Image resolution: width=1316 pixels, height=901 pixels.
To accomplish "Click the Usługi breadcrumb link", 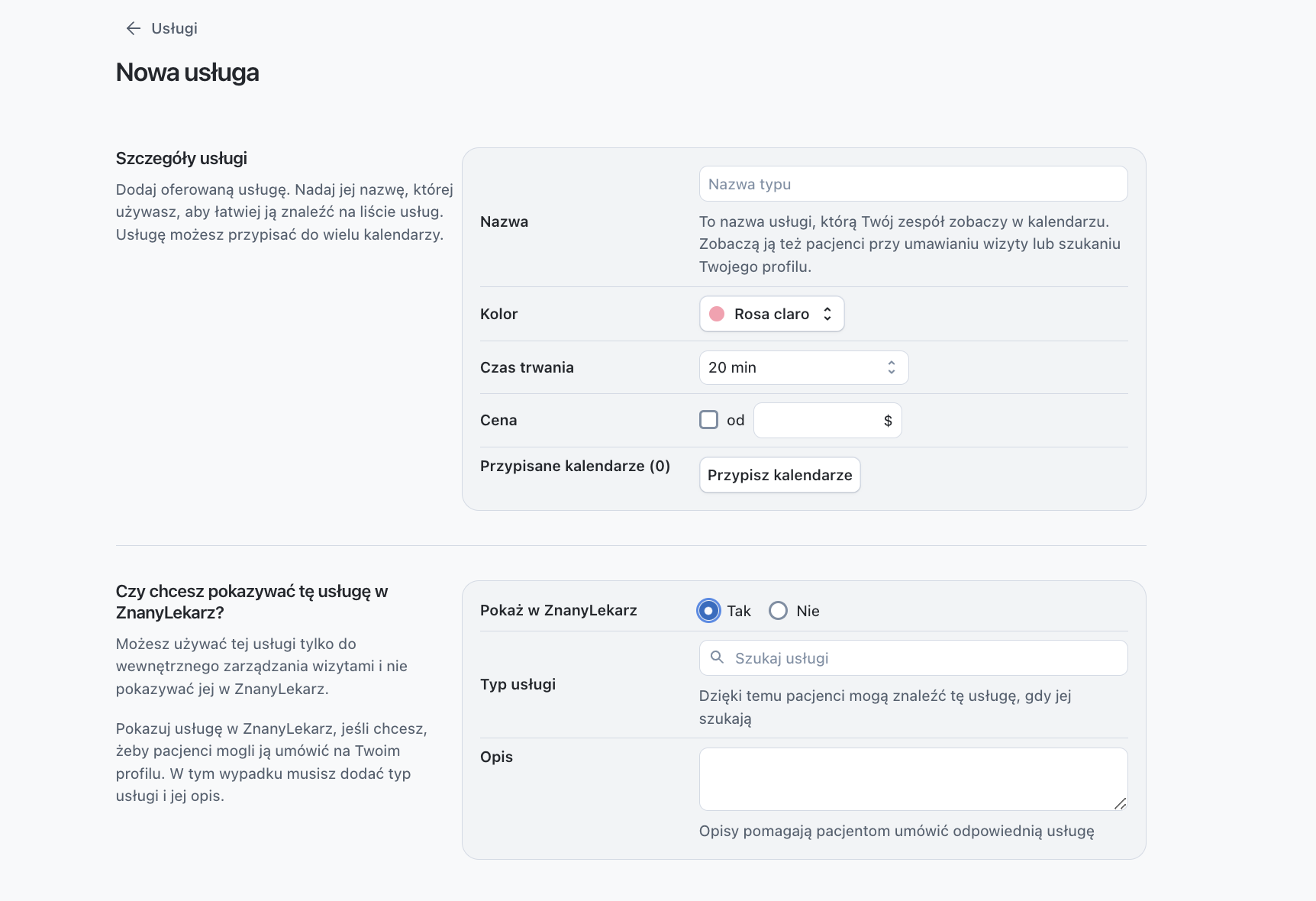I will click(174, 28).
